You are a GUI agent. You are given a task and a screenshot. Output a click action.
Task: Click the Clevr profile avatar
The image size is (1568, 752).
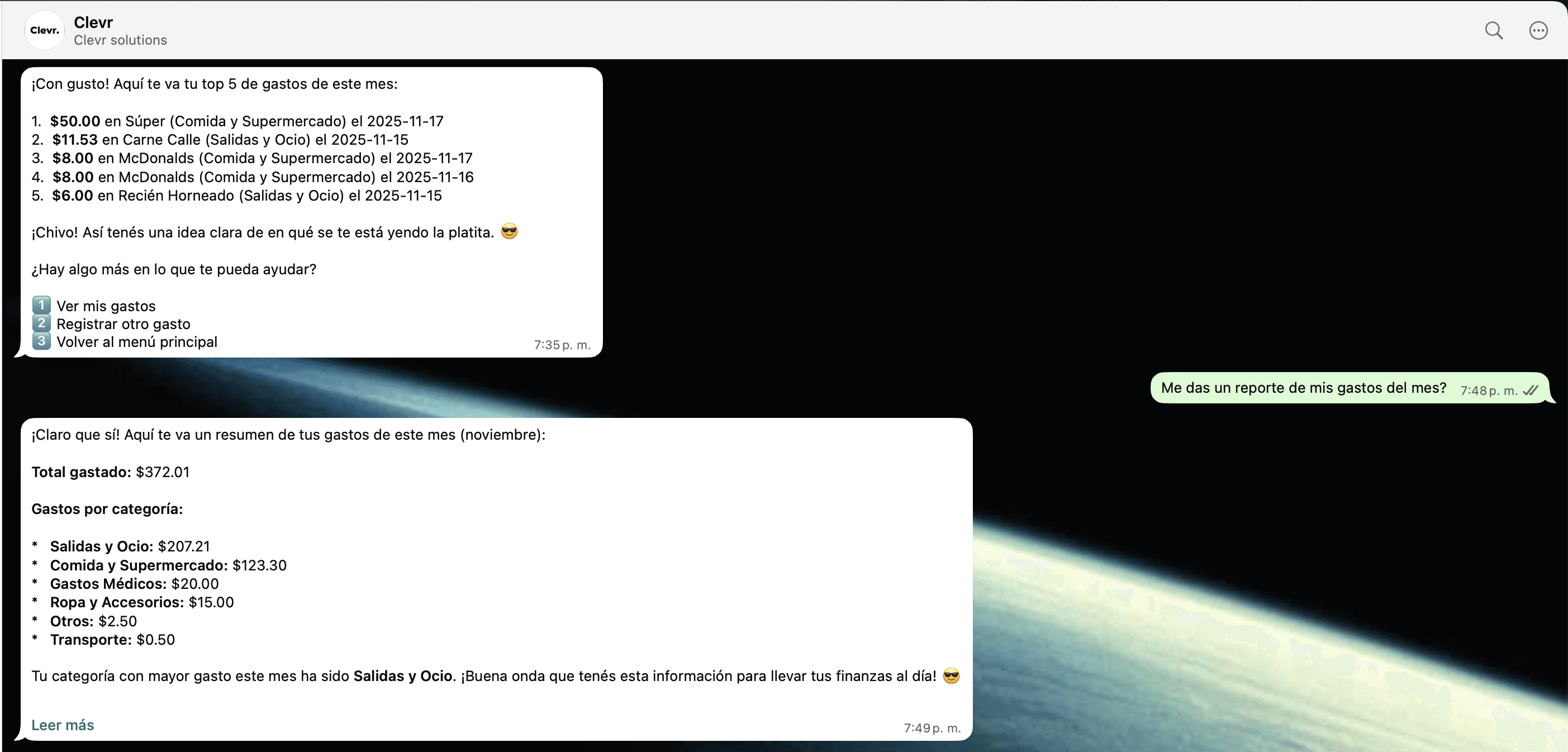(45, 30)
